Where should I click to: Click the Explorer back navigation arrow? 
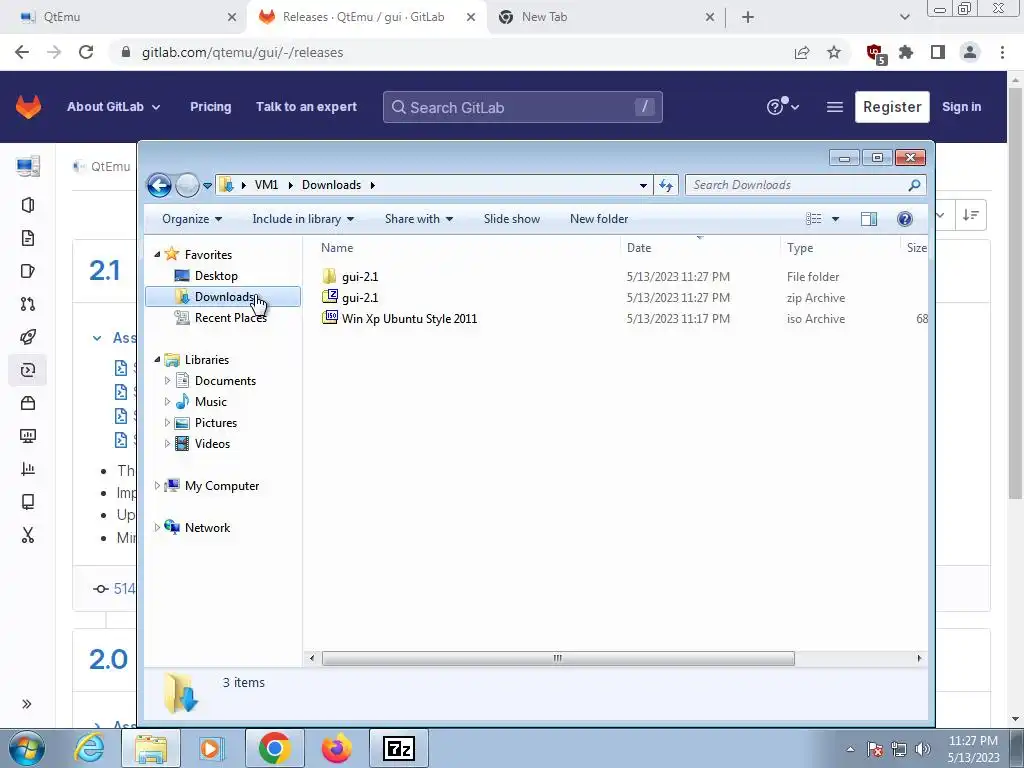[x=159, y=185]
